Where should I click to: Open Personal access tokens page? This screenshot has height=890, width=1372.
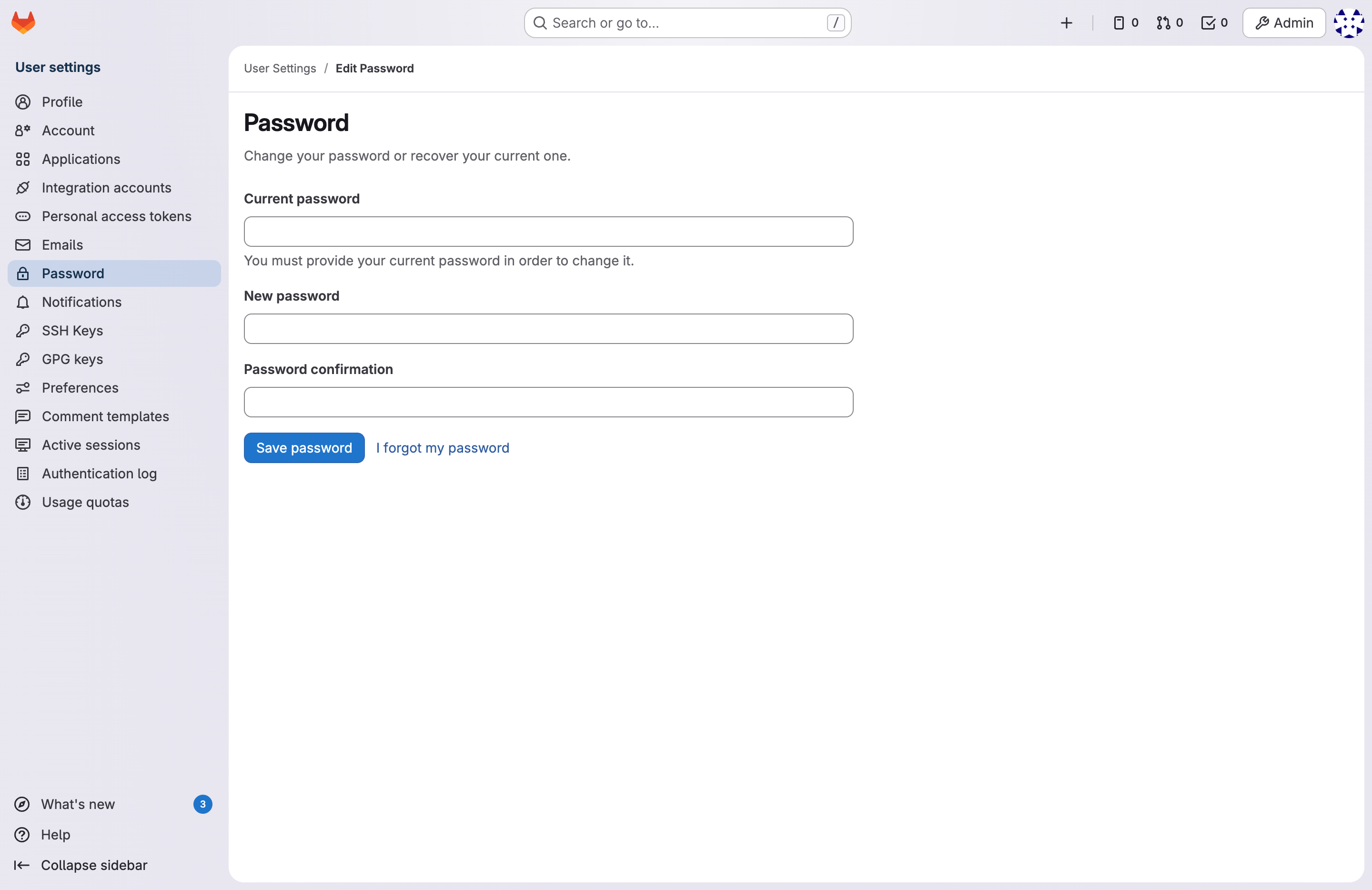tap(116, 216)
